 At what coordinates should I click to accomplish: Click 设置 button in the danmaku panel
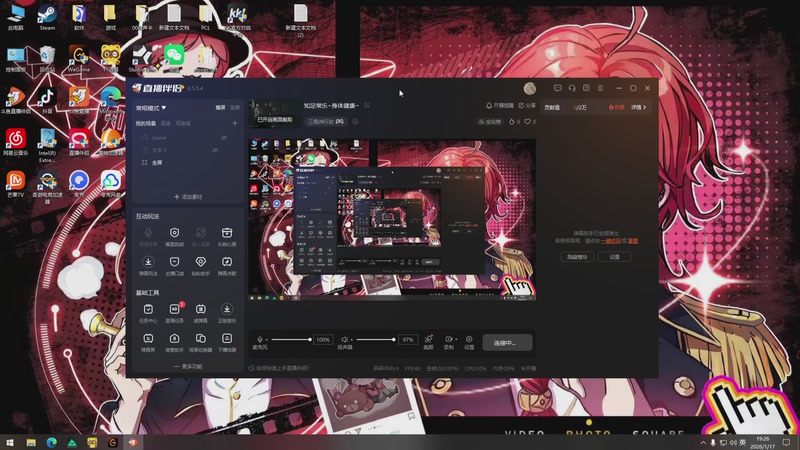(614, 257)
